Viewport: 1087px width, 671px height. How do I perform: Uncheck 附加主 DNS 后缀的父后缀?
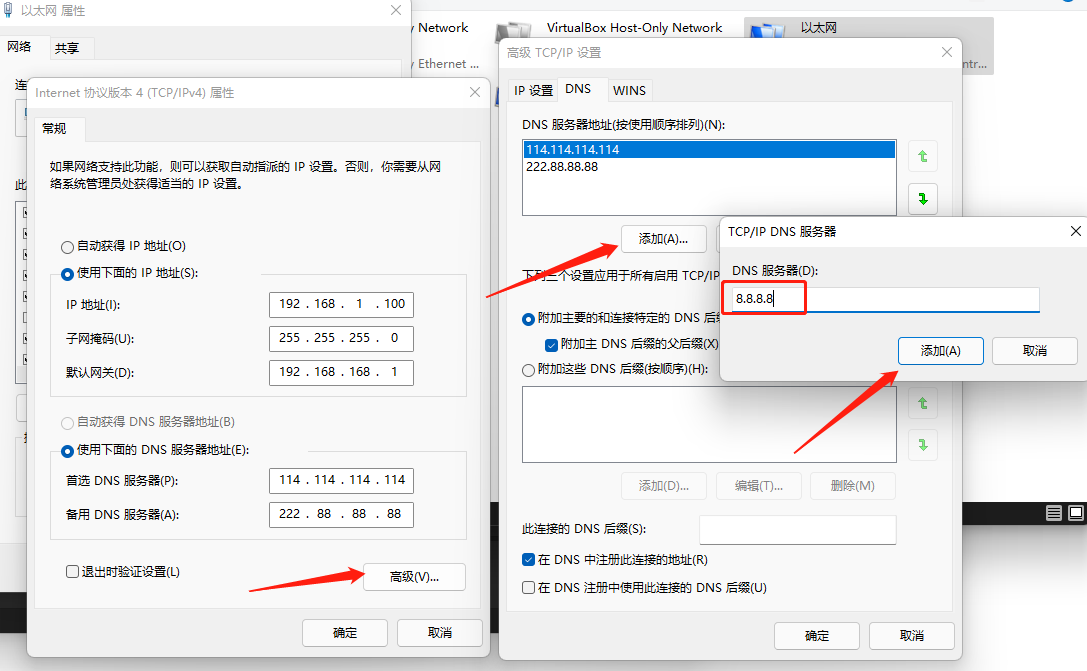(x=552, y=344)
